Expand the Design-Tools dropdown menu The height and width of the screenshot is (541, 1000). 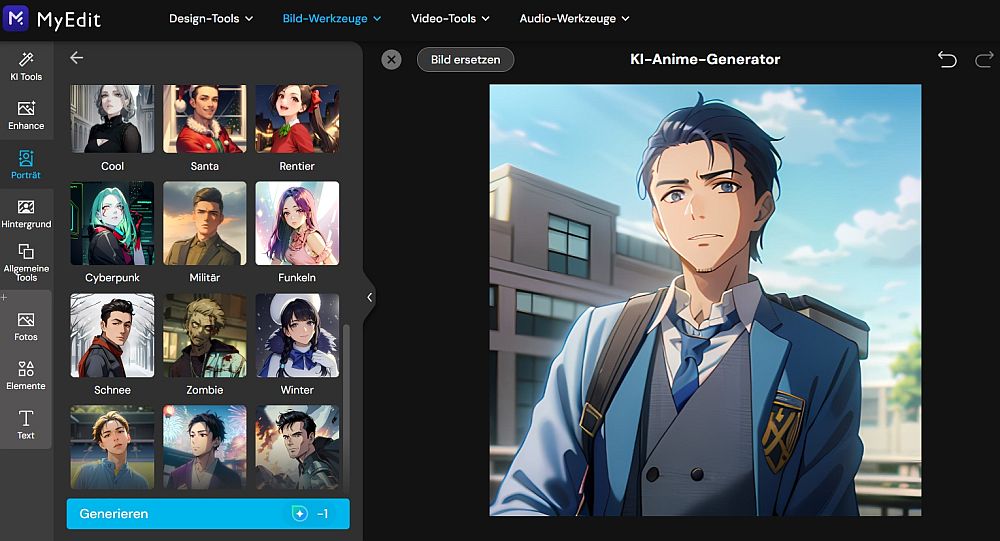coord(211,19)
